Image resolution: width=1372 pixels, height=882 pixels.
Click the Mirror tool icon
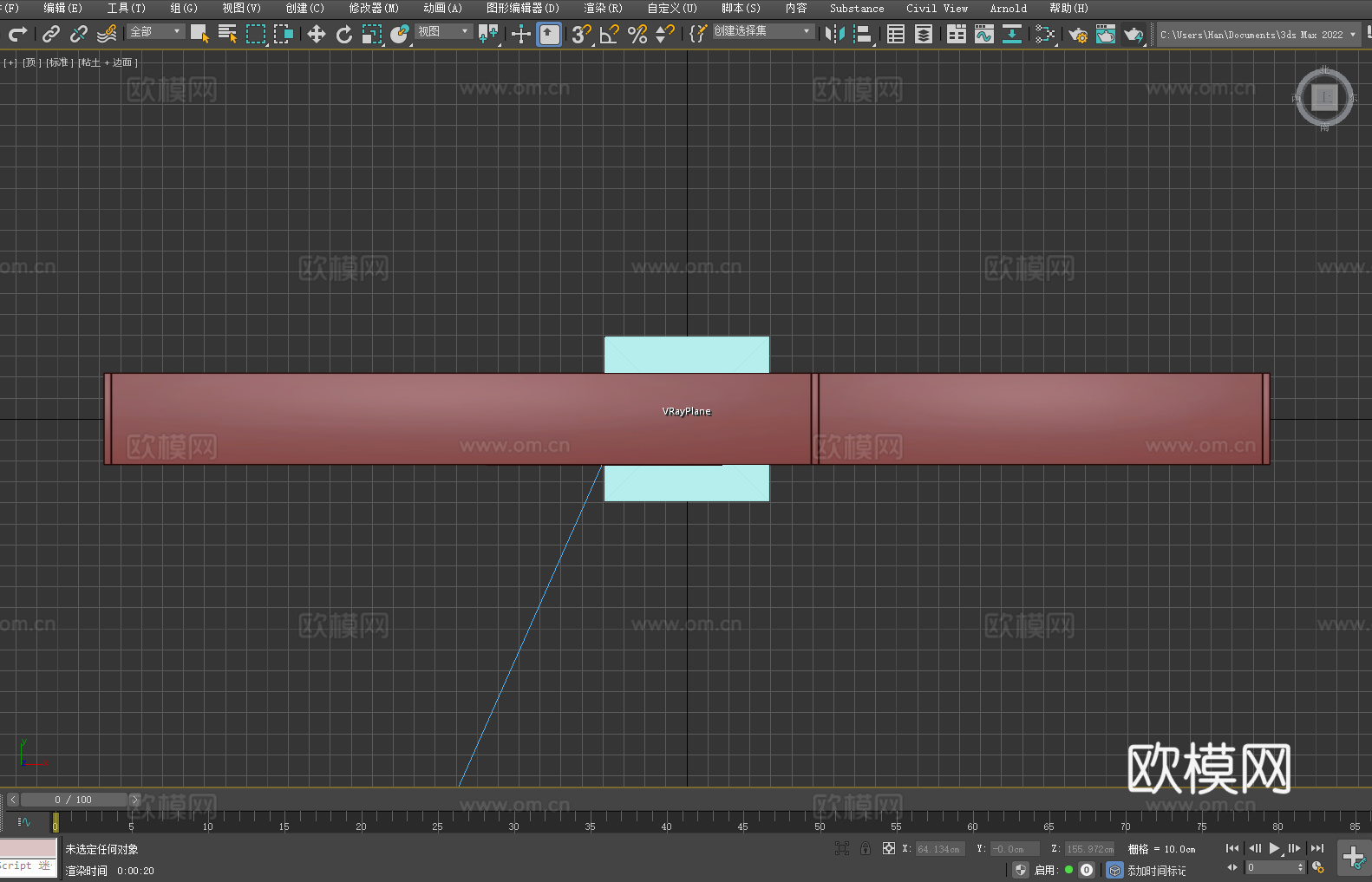click(835, 34)
